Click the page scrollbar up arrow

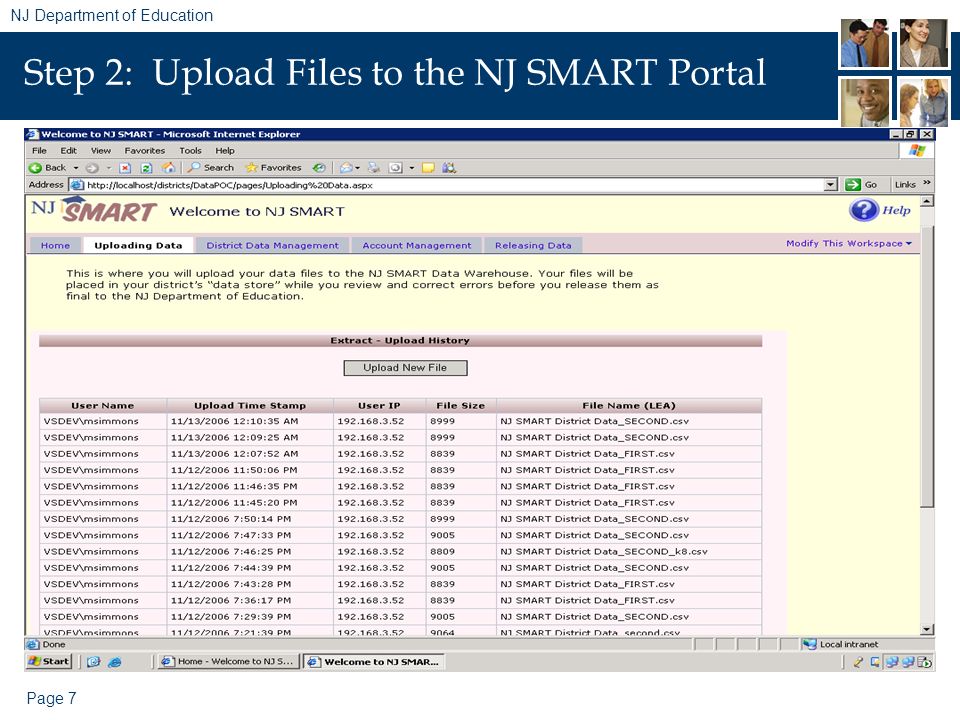click(x=927, y=201)
